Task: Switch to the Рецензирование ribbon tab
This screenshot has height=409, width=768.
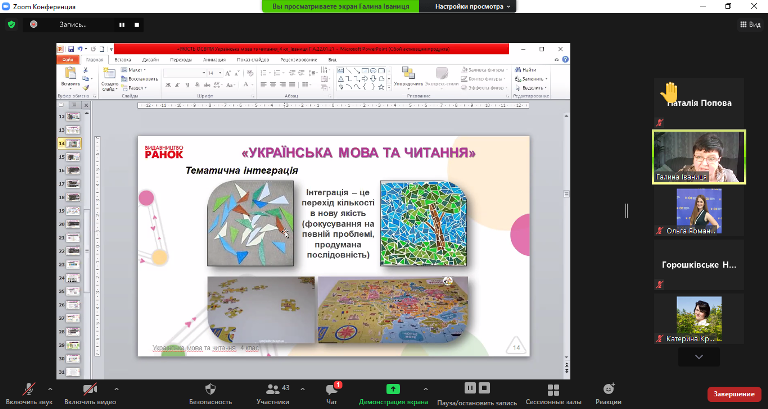Action: [298, 60]
